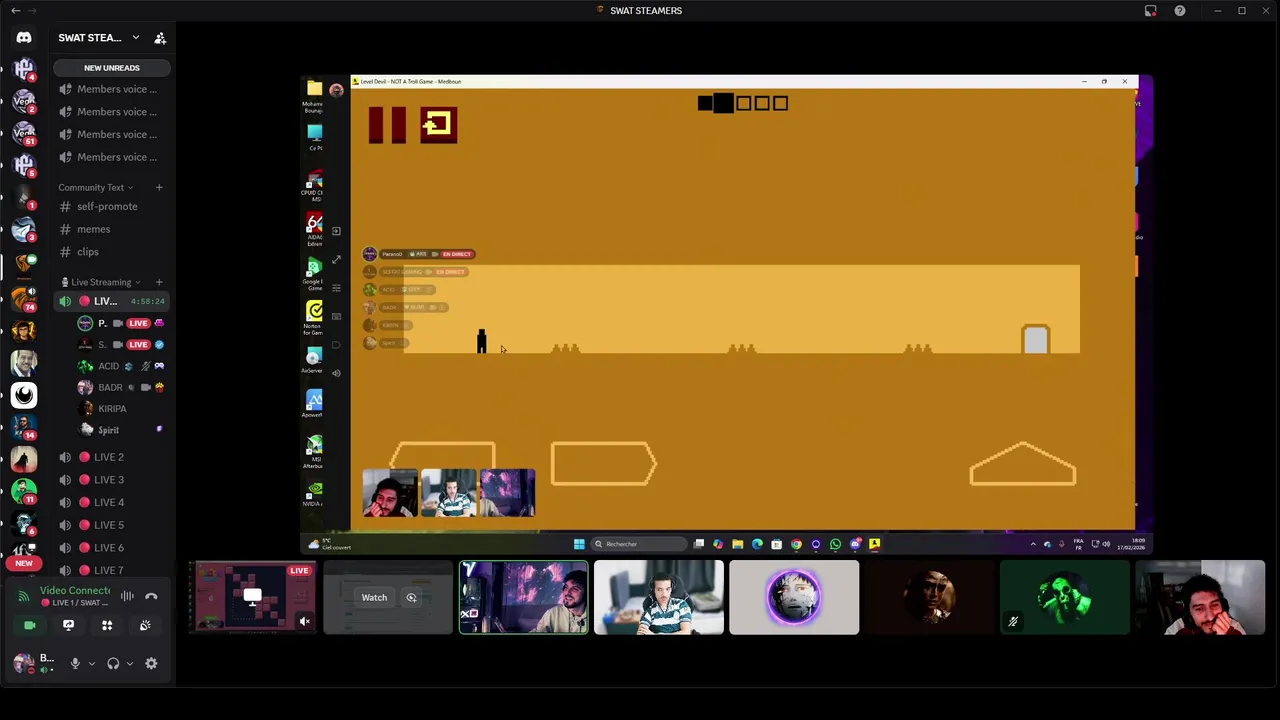Toggle noise suppression waveform icon
The image size is (1280, 720).
point(127,596)
